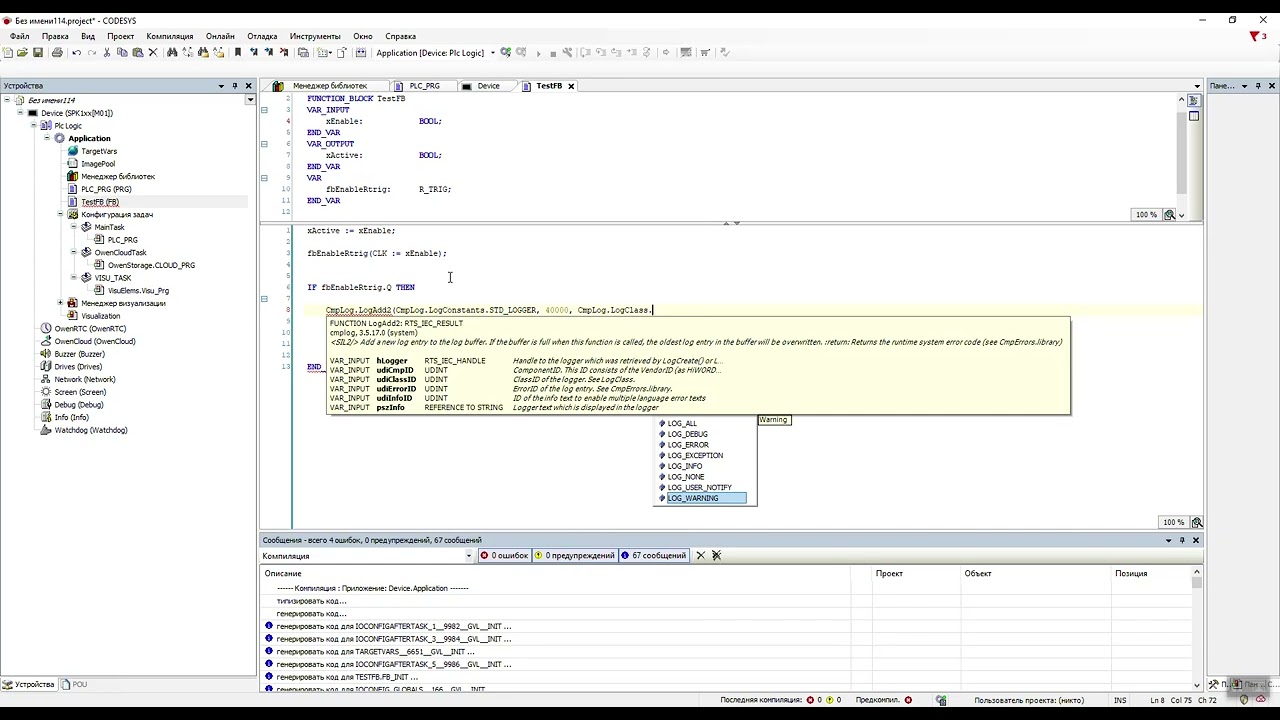Click the paste icon in the toolbar
1280x720 pixels.
point(137,53)
